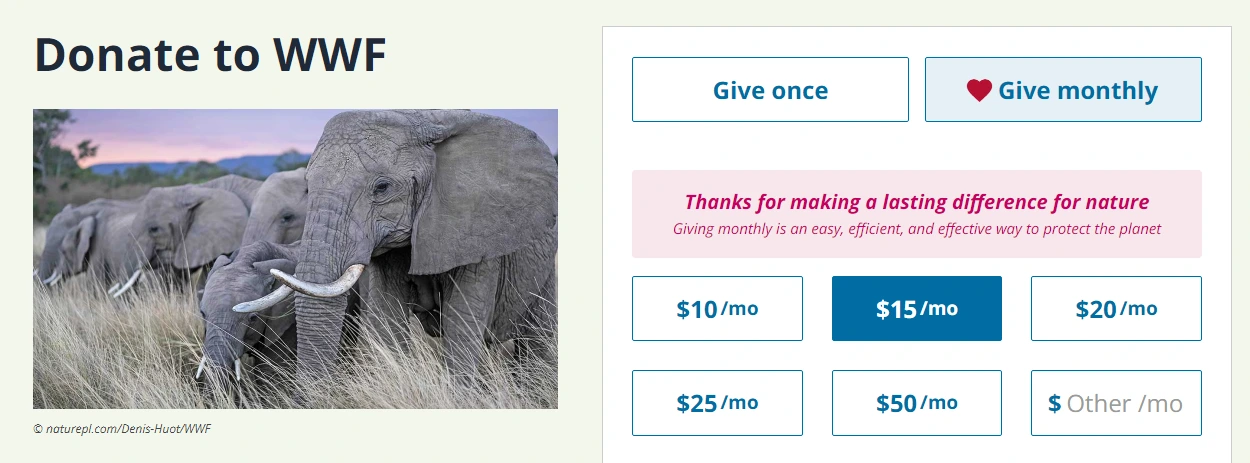This screenshot has height=463, width=1250.
Task: Click the 'Giving monthly is an easy' subtitle text
Action: [917, 229]
